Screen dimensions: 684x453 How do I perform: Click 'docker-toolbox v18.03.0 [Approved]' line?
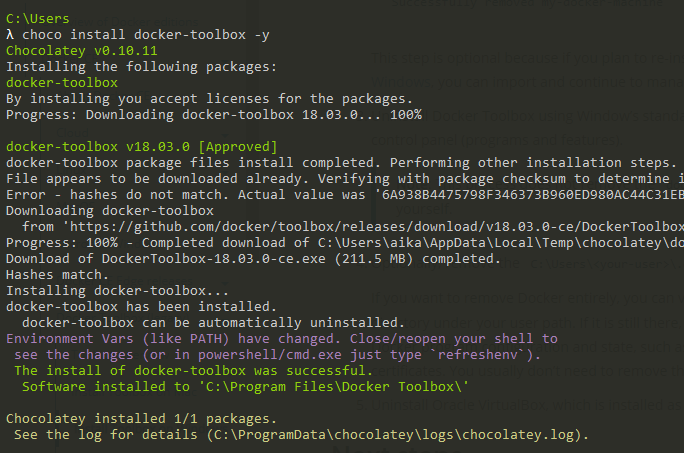pos(141,147)
